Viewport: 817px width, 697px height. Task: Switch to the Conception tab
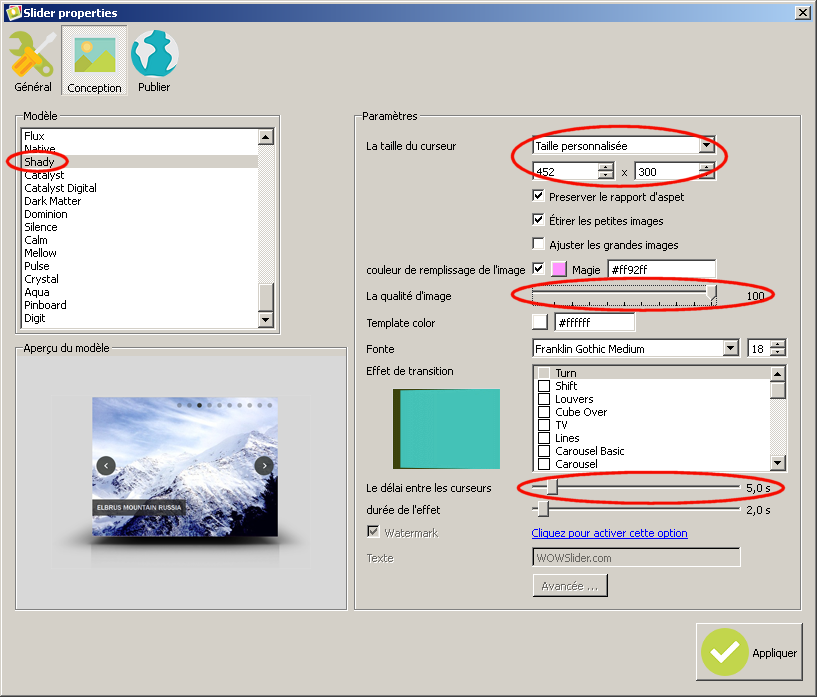[x=94, y=61]
